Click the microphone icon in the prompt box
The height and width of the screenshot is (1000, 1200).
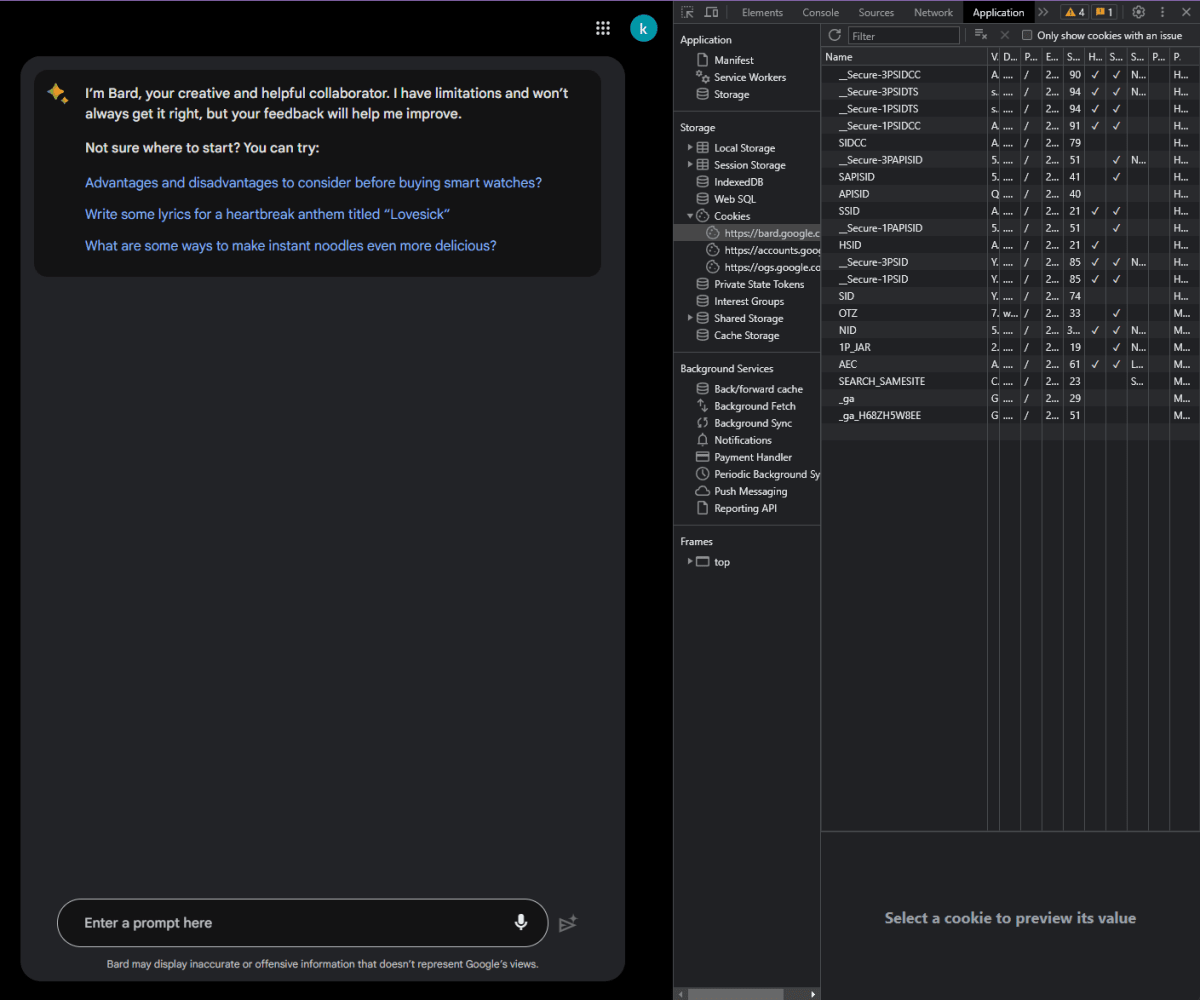coord(521,922)
